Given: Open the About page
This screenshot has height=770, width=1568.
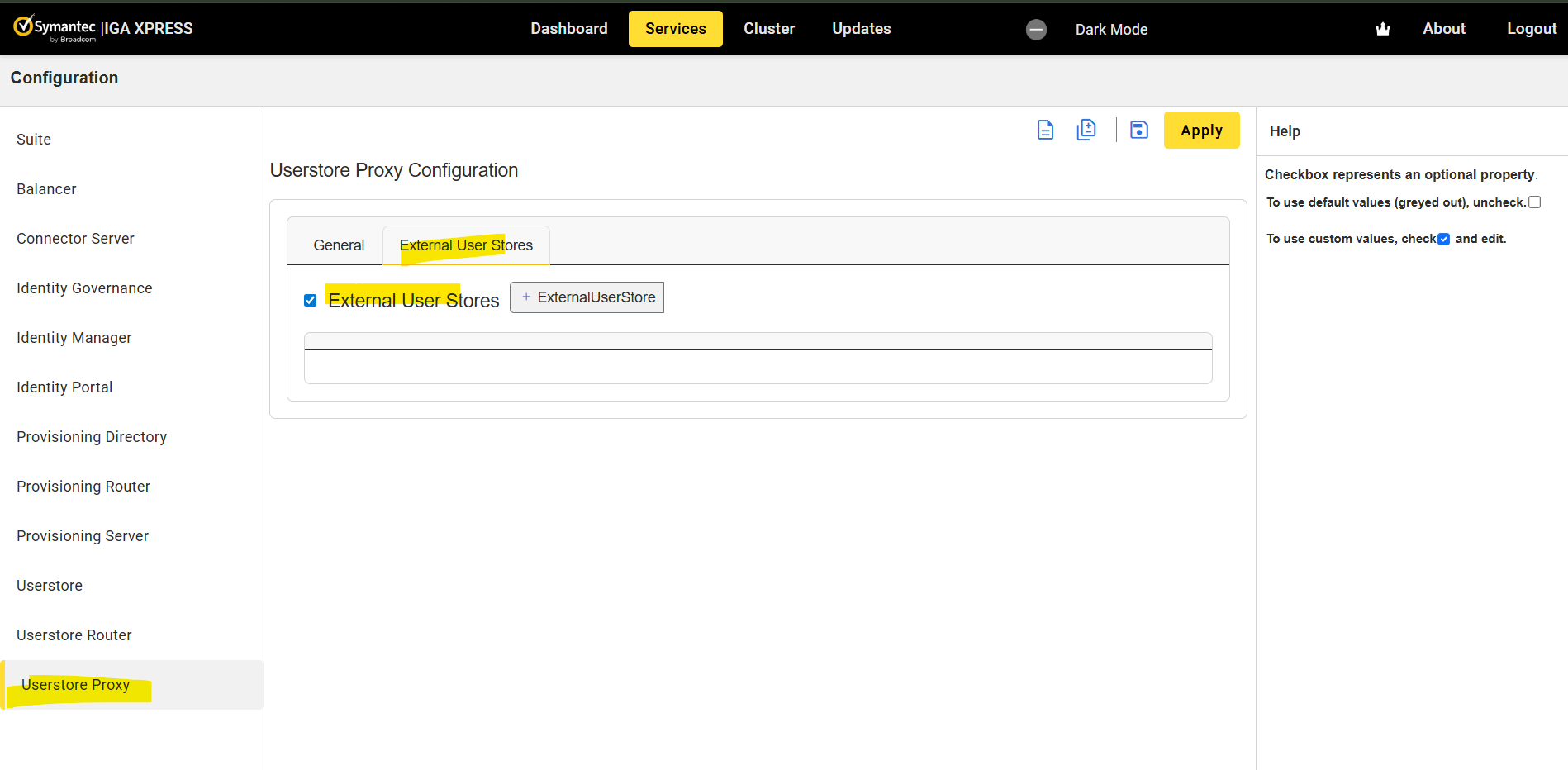Looking at the screenshot, I should click(1443, 29).
